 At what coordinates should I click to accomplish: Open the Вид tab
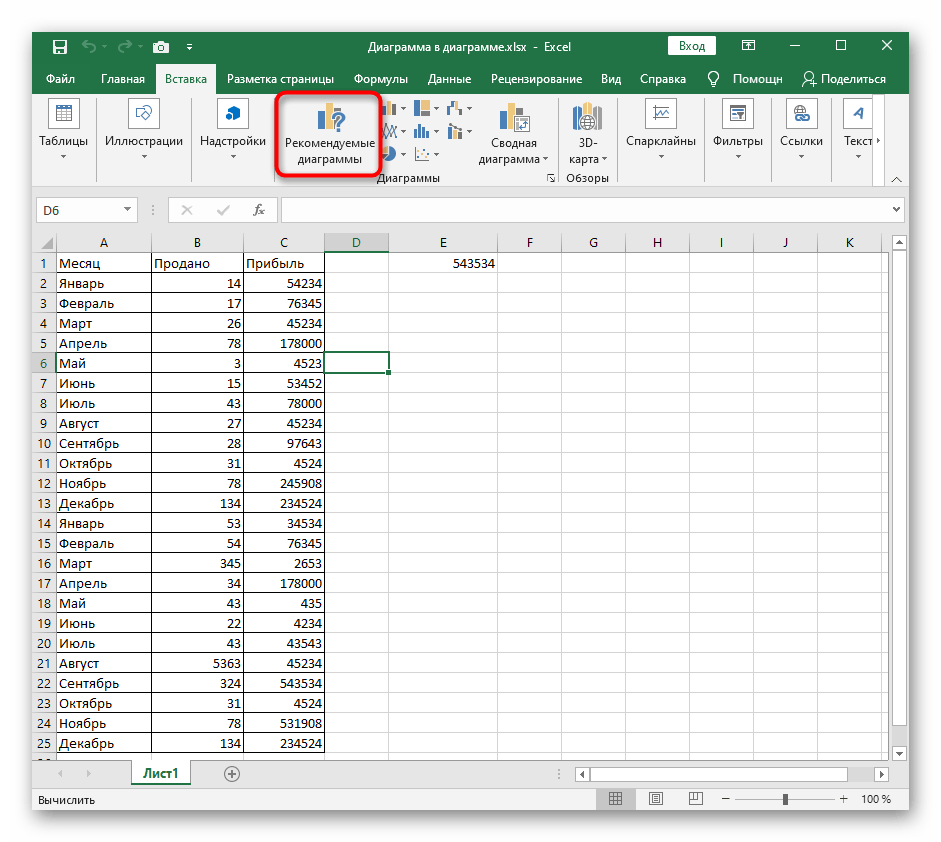(x=610, y=79)
